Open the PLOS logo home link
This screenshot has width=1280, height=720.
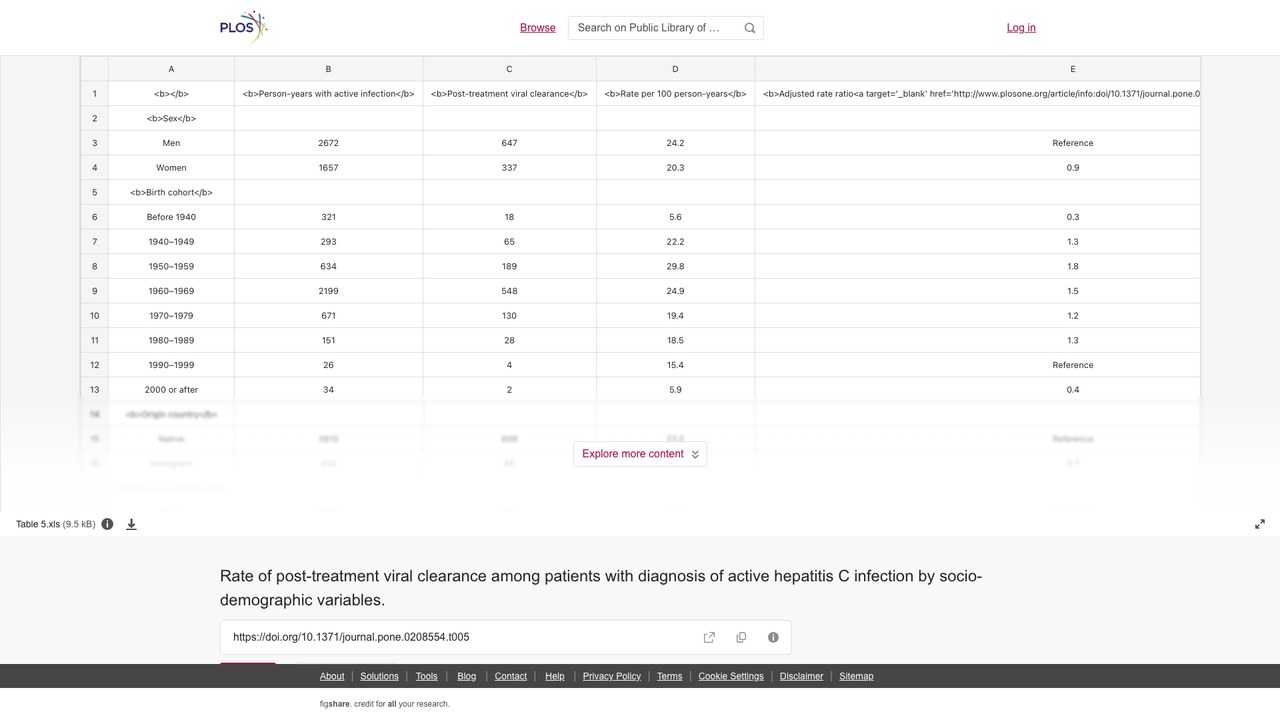(x=244, y=27)
